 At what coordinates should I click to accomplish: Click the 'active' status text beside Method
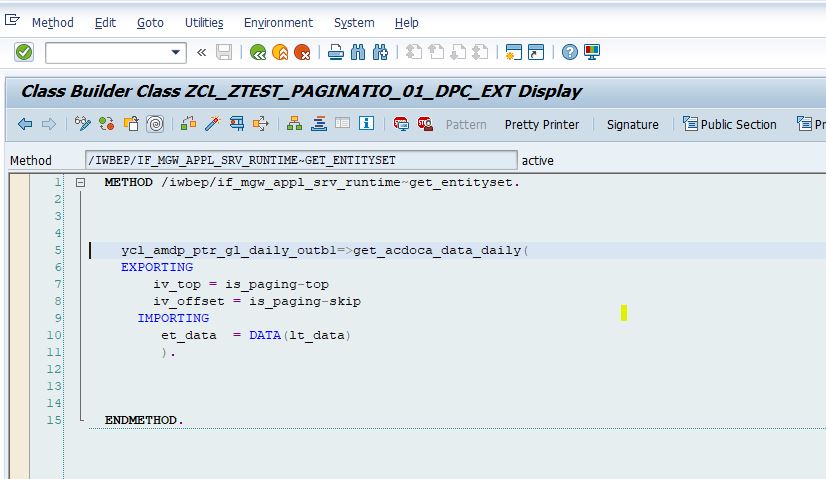click(x=537, y=161)
